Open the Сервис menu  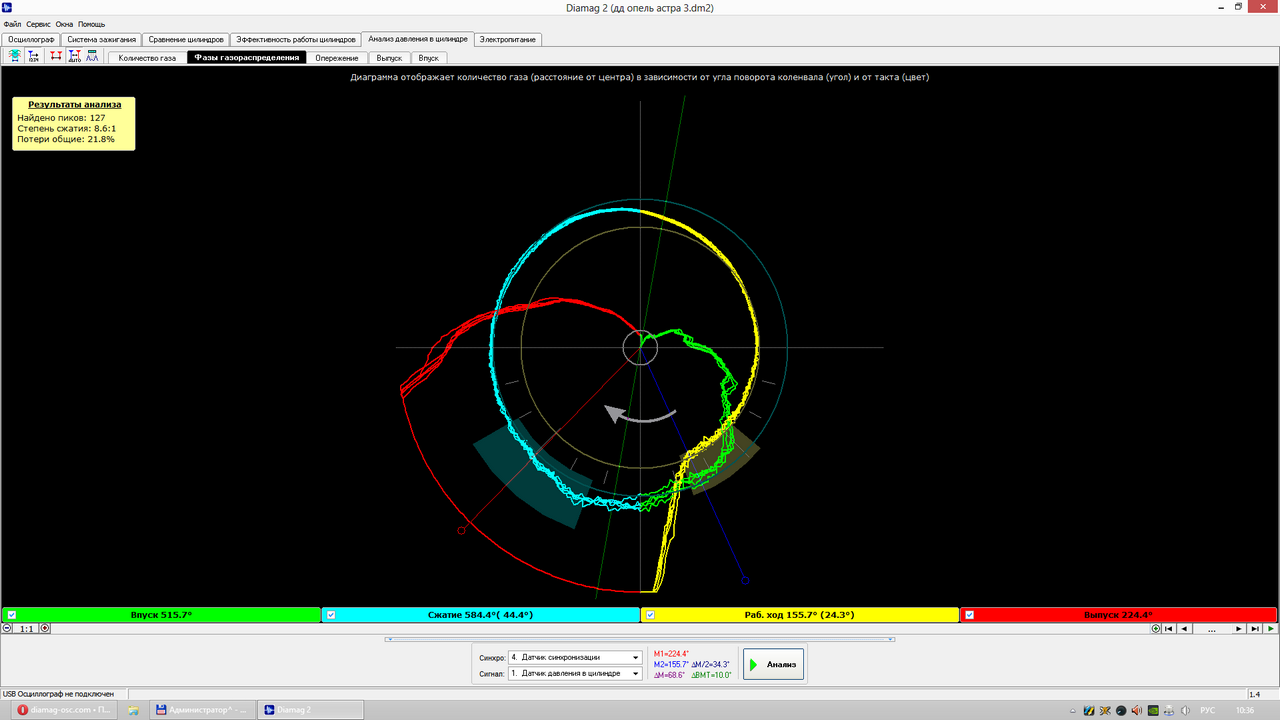[39, 23]
